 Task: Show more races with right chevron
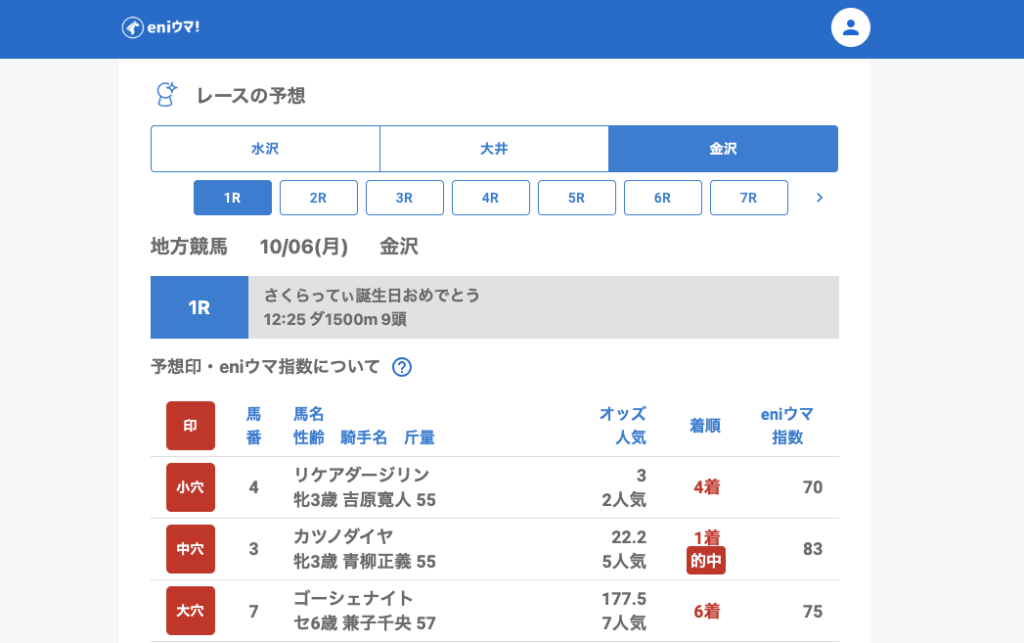819,198
